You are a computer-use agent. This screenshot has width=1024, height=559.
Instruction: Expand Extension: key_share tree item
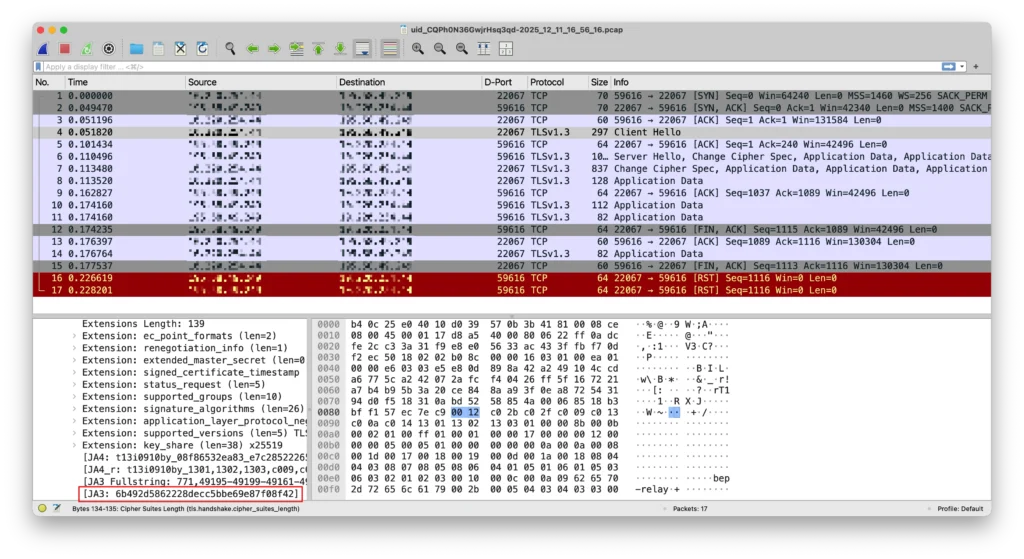[74, 445]
